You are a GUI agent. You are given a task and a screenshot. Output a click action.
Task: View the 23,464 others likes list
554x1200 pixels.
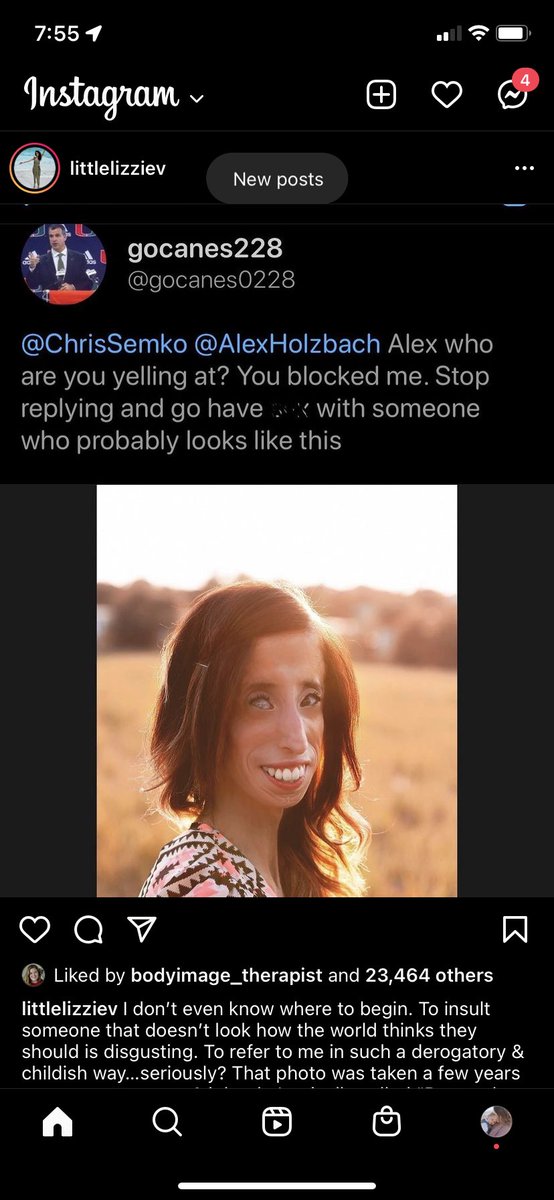coord(429,975)
